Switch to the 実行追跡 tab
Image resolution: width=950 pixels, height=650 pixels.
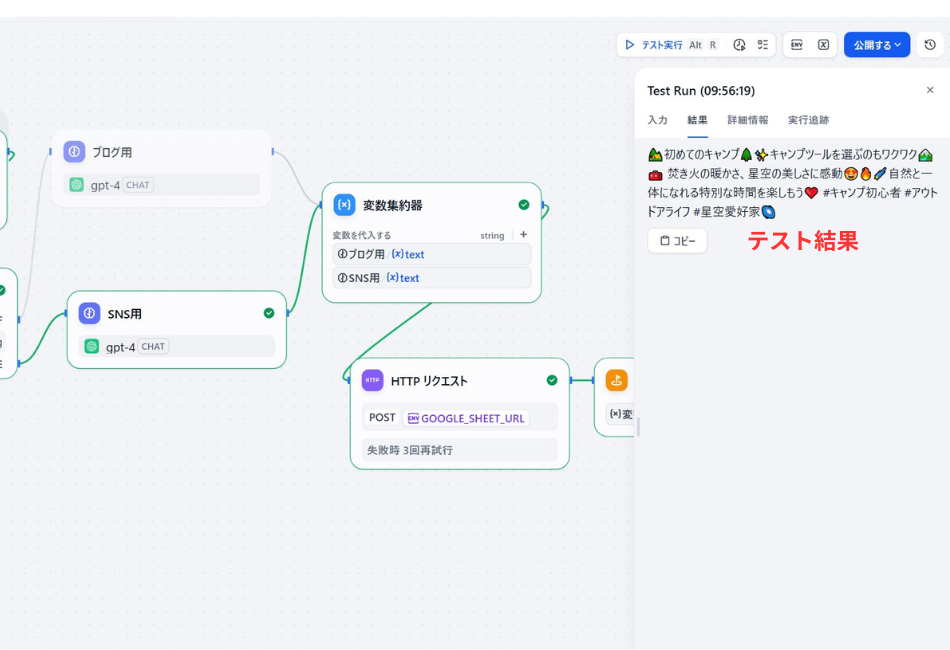point(808,120)
